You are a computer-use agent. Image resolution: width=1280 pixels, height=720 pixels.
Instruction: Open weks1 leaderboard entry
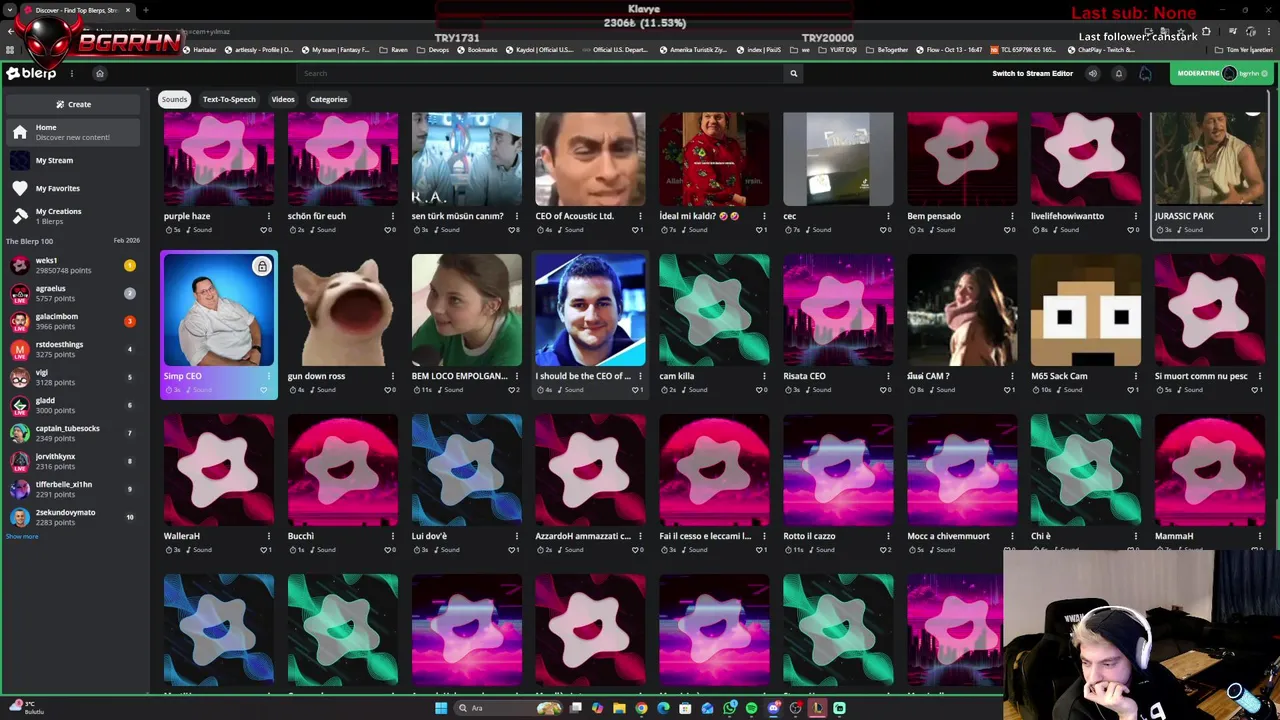(73, 265)
